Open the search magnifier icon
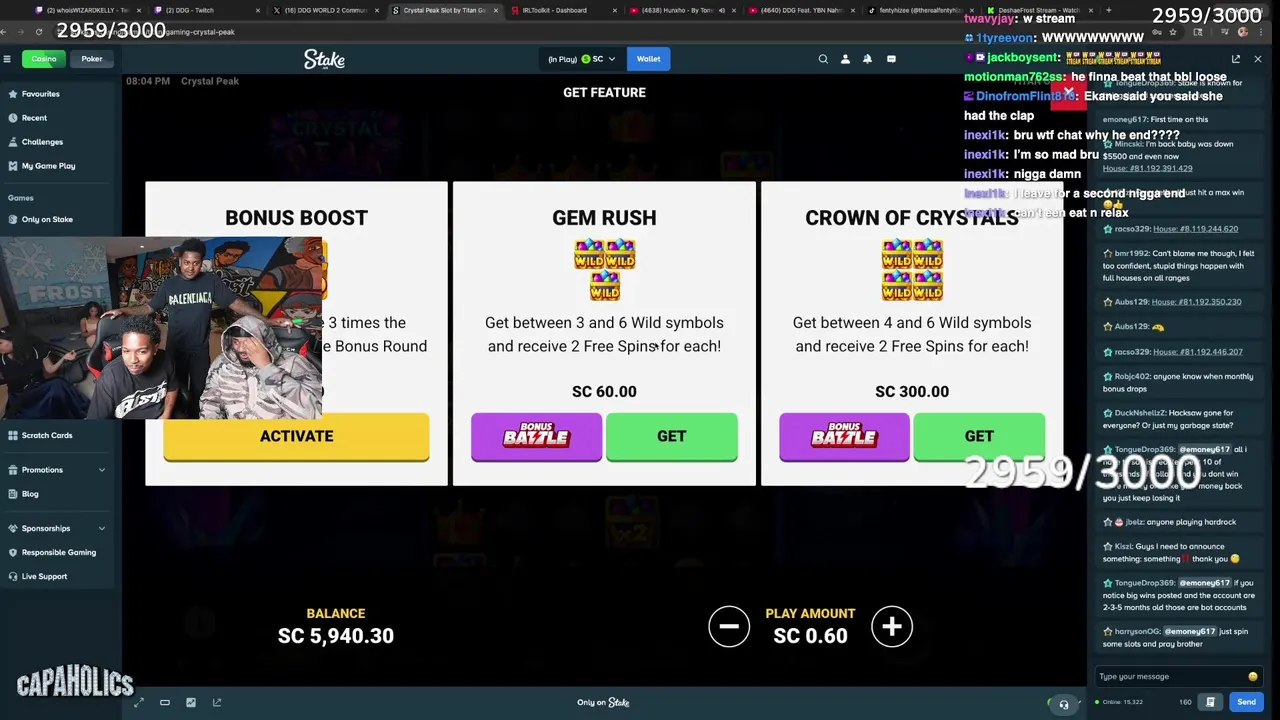The height and width of the screenshot is (720, 1280). tap(823, 59)
